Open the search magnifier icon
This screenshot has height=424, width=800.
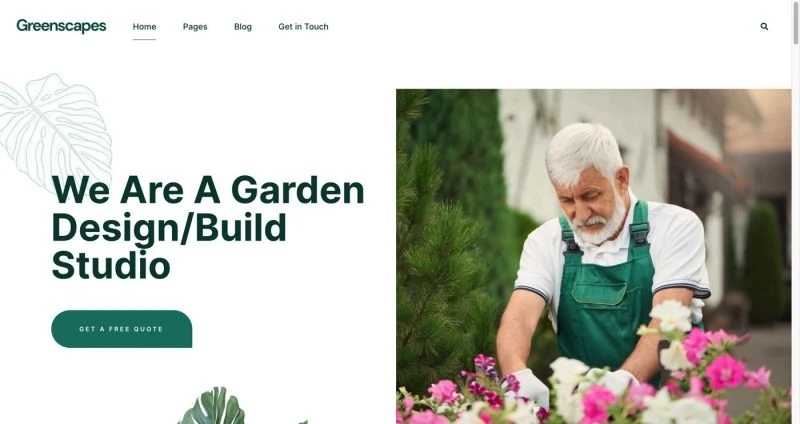[764, 27]
